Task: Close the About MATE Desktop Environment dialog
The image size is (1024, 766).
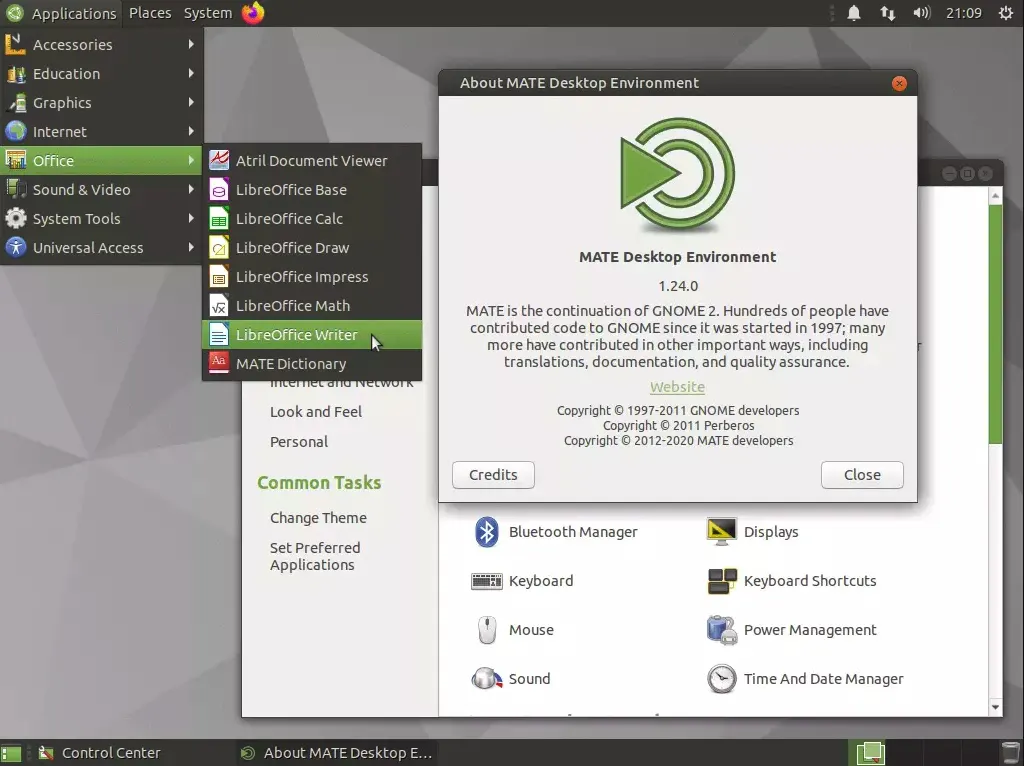Action: point(899,84)
